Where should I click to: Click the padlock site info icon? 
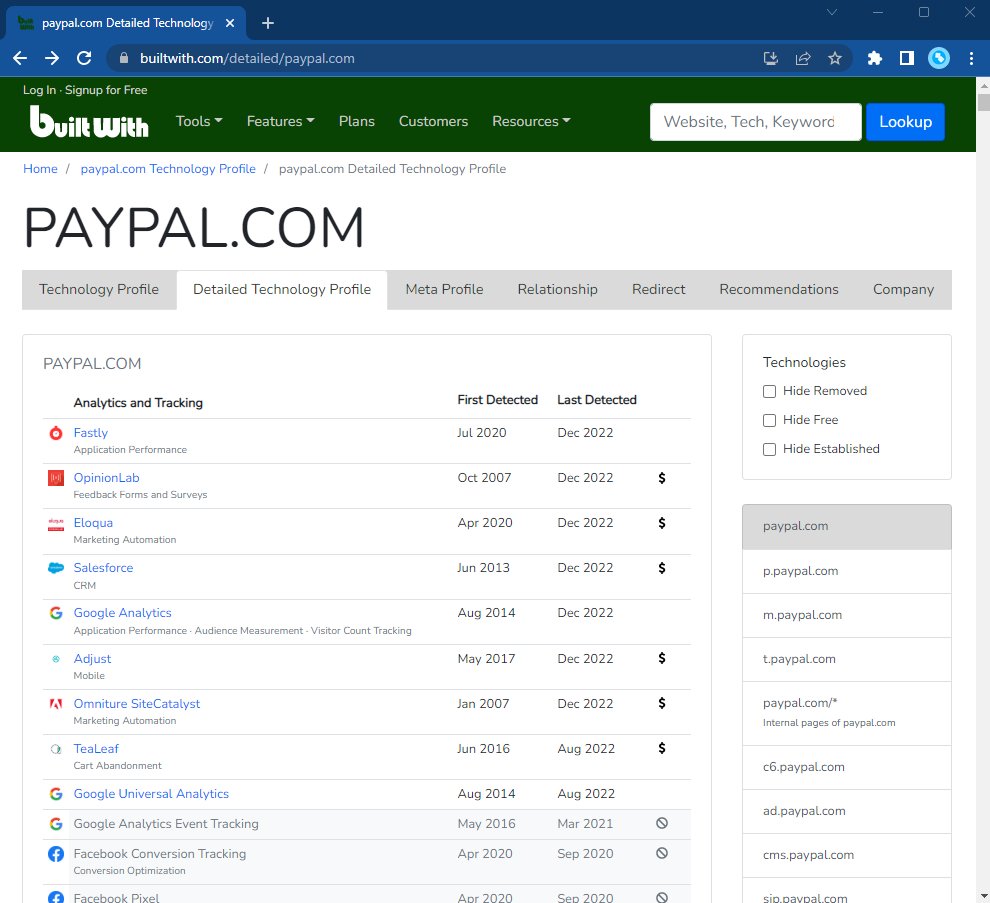124,58
